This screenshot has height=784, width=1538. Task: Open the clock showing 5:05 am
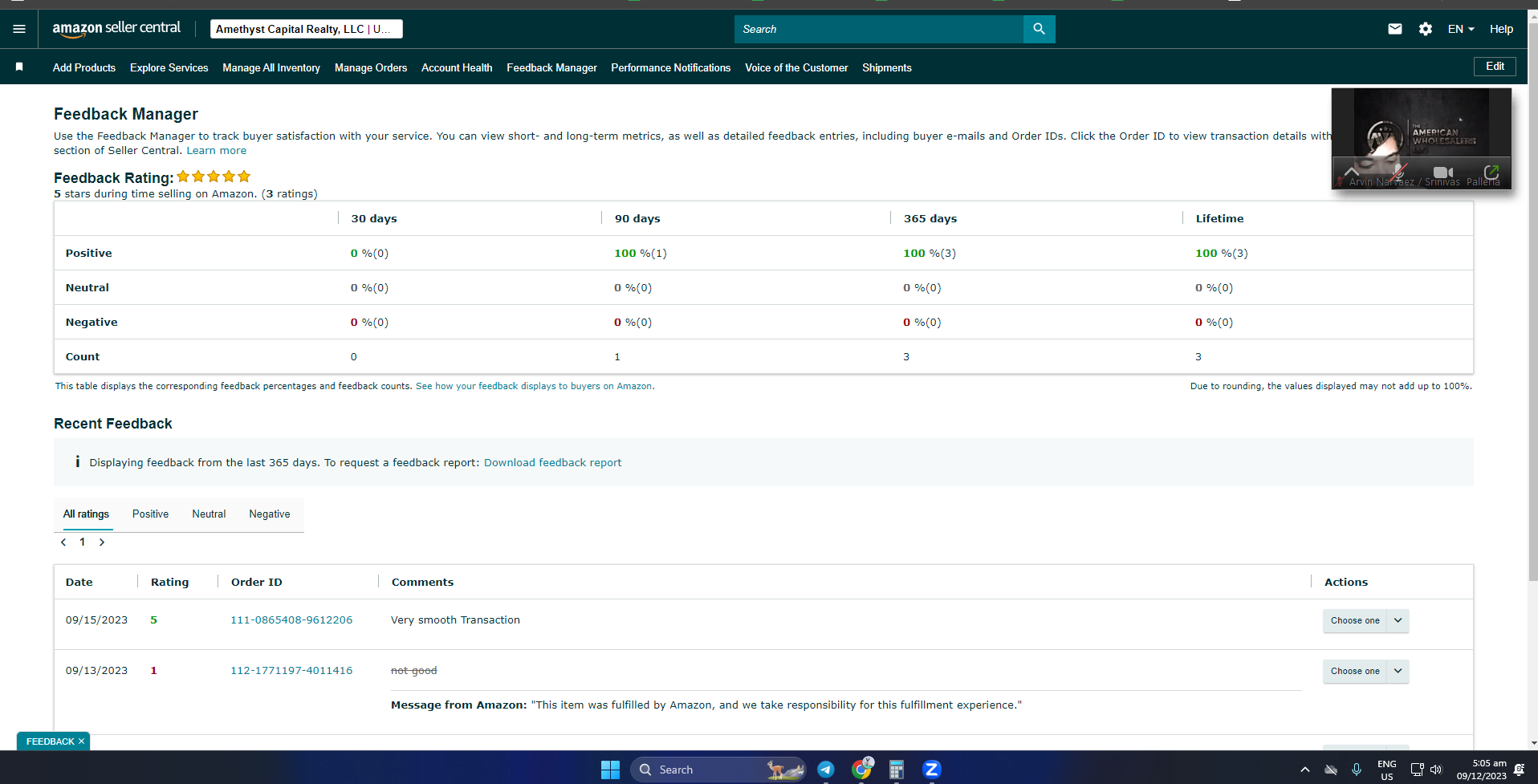[1482, 770]
